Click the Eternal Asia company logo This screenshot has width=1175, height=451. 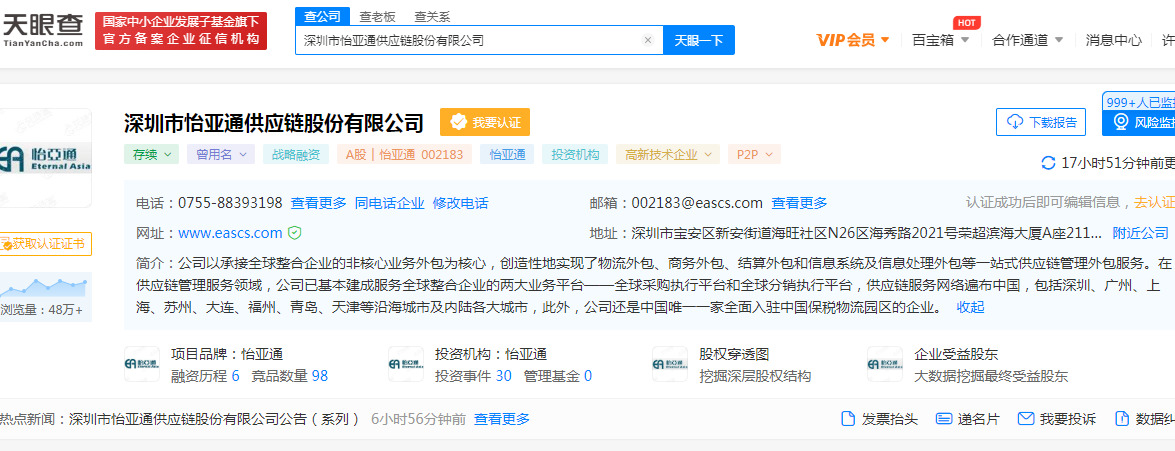45,157
